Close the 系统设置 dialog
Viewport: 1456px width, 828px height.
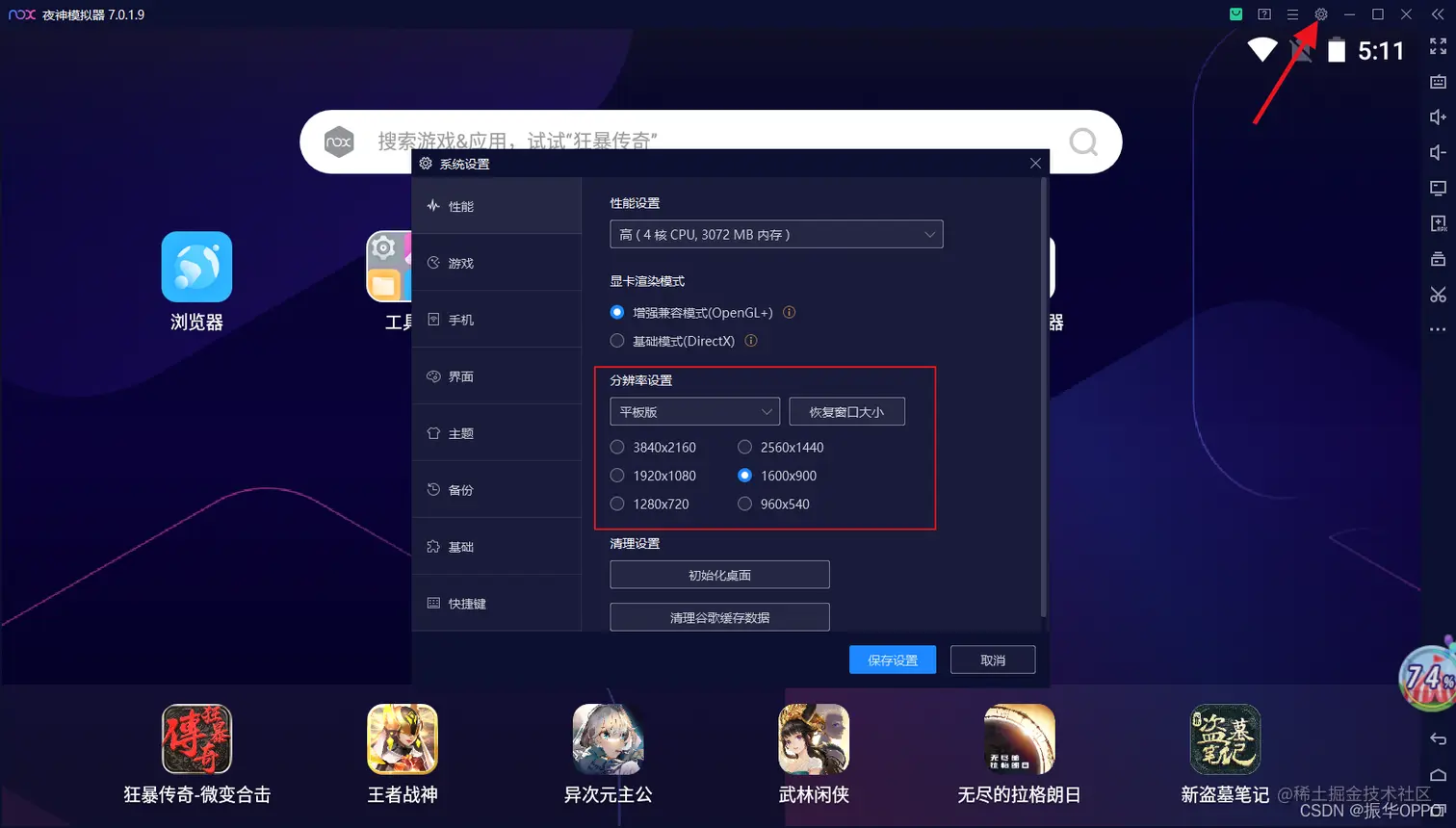(1035, 163)
